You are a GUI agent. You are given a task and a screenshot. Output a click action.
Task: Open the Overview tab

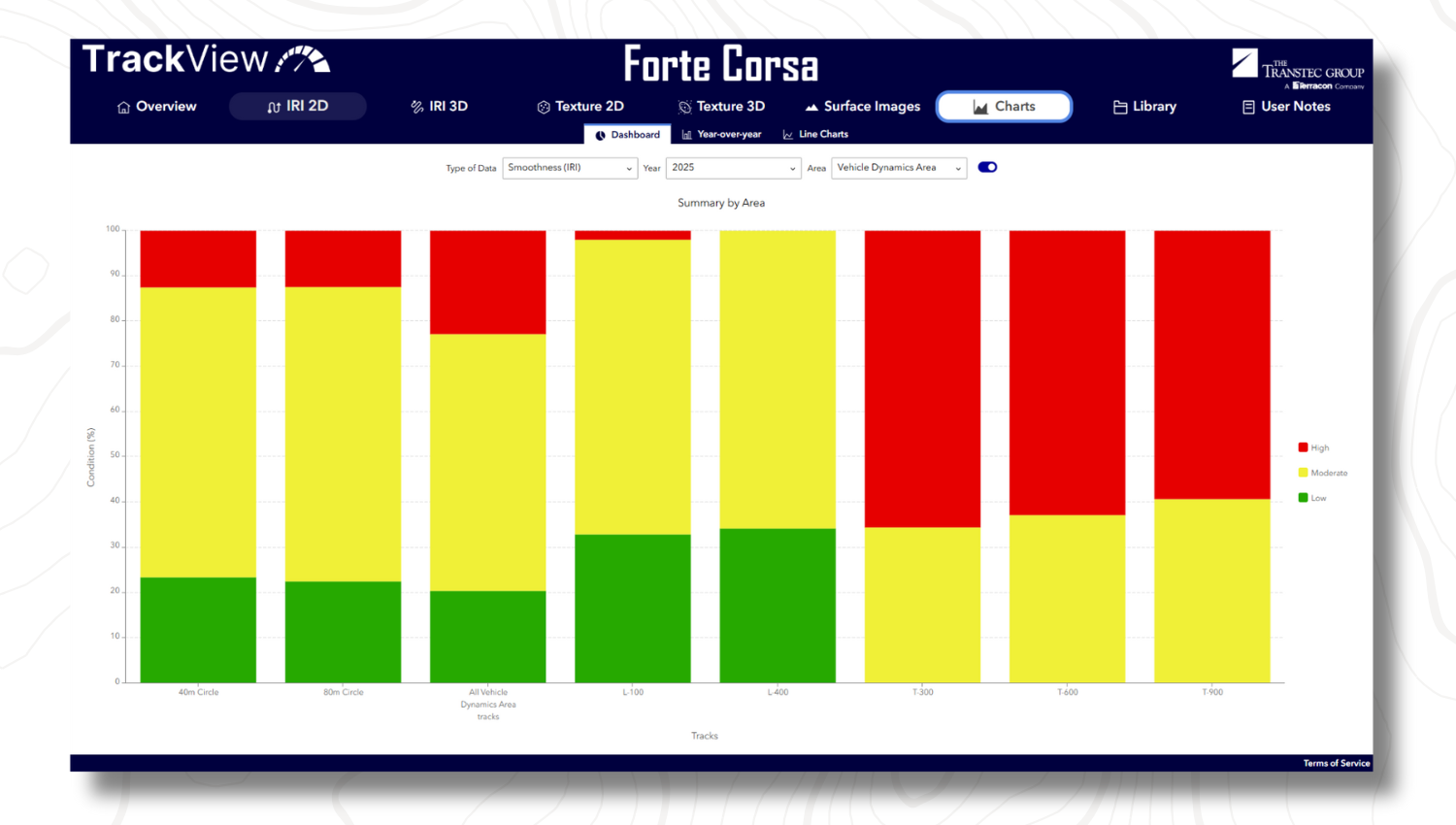pos(156,107)
